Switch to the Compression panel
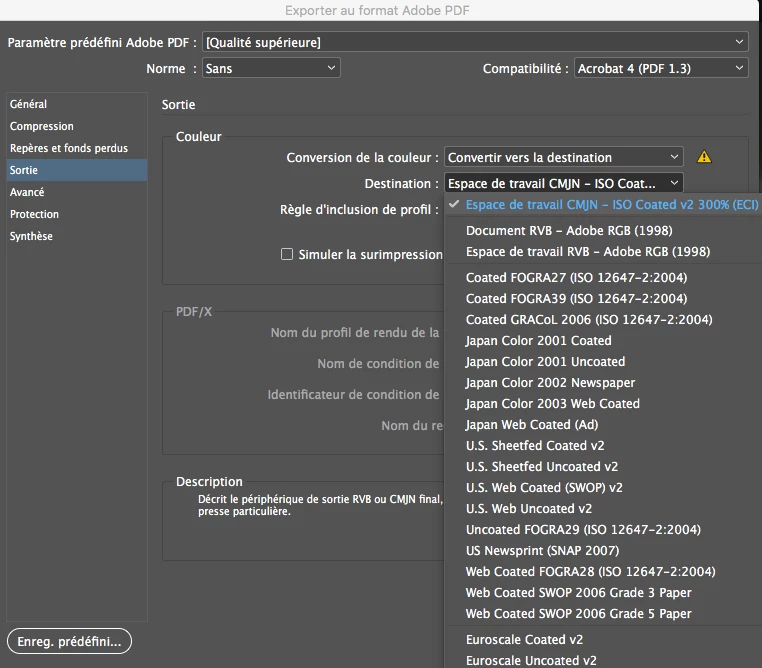The height and width of the screenshot is (668, 762). tap(77, 126)
